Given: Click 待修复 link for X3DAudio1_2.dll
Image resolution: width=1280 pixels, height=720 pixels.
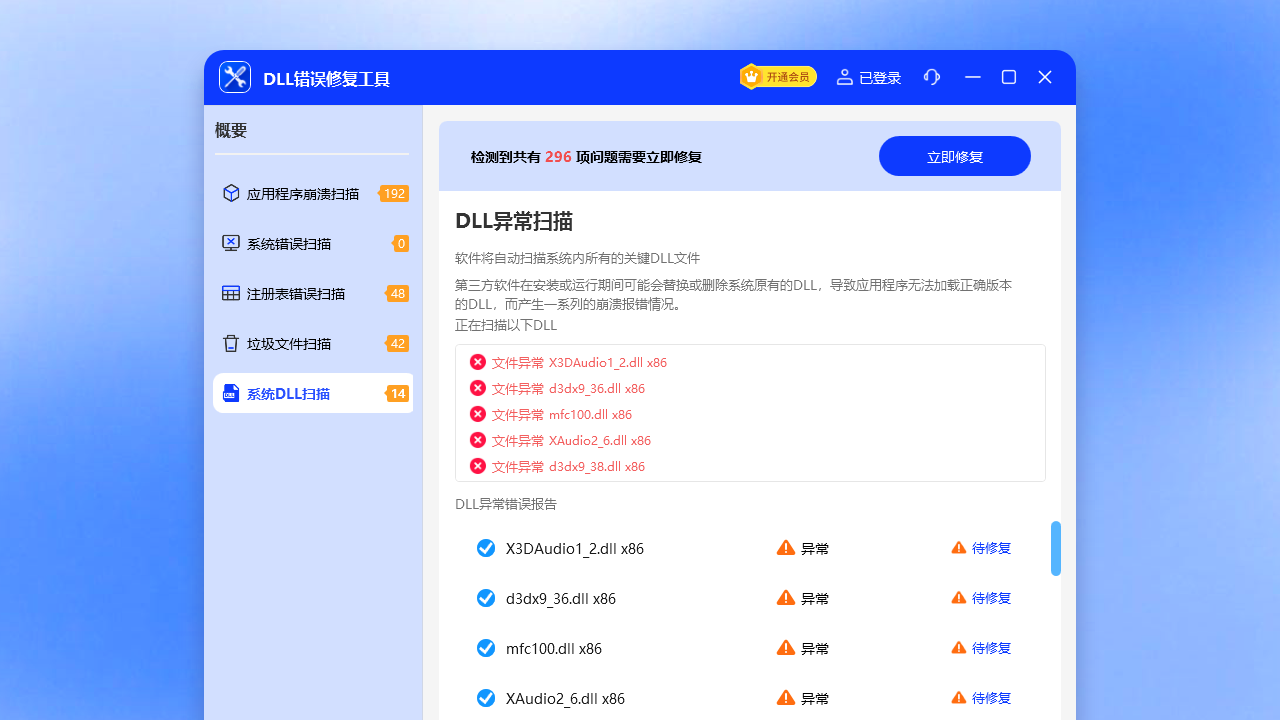Looking at the screenshot, I should click(991, 548).
